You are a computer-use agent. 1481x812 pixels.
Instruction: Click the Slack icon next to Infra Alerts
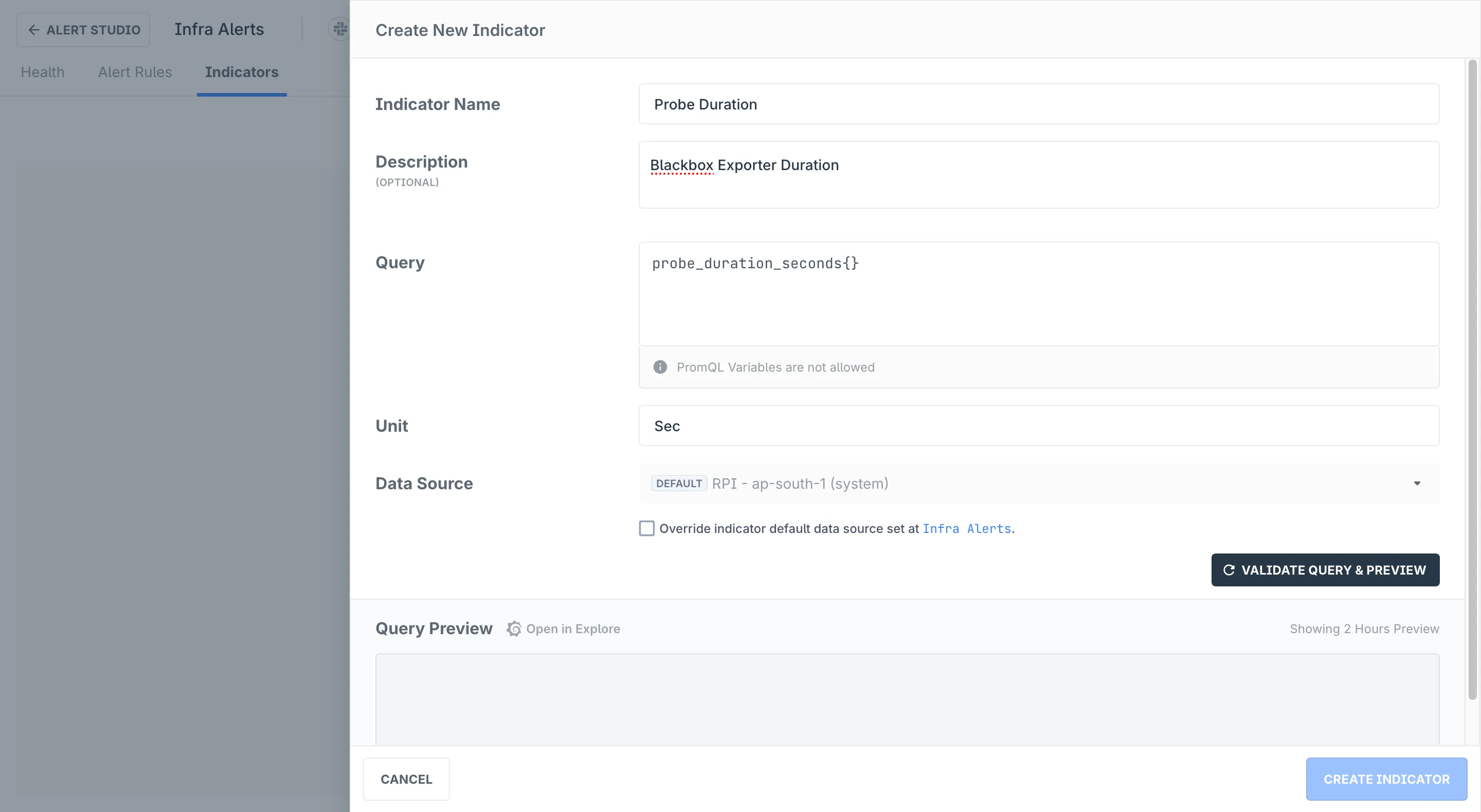tap(340, 29)
